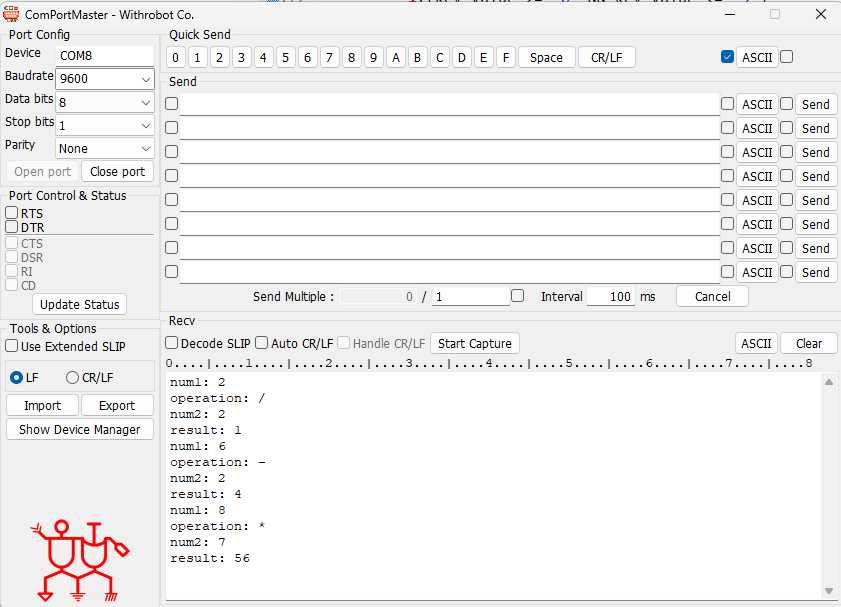Viewport: 841px width, 607px height.
Task: Click Recv scrollbar down arrow
Action: pyautogui.click(x=829, y=591)
